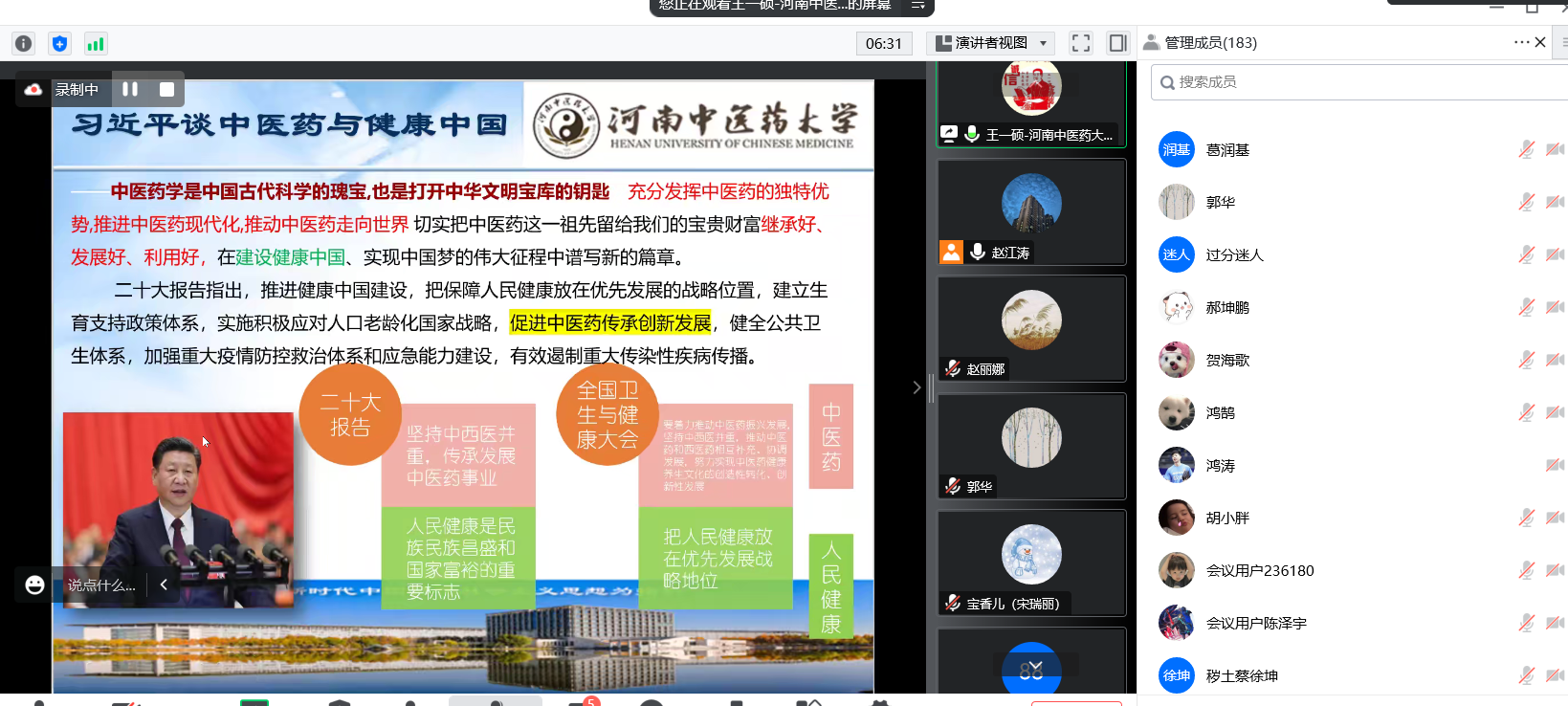
Task: Toggle the right sidebar panel icon
Action: [x=1117, y=43]
